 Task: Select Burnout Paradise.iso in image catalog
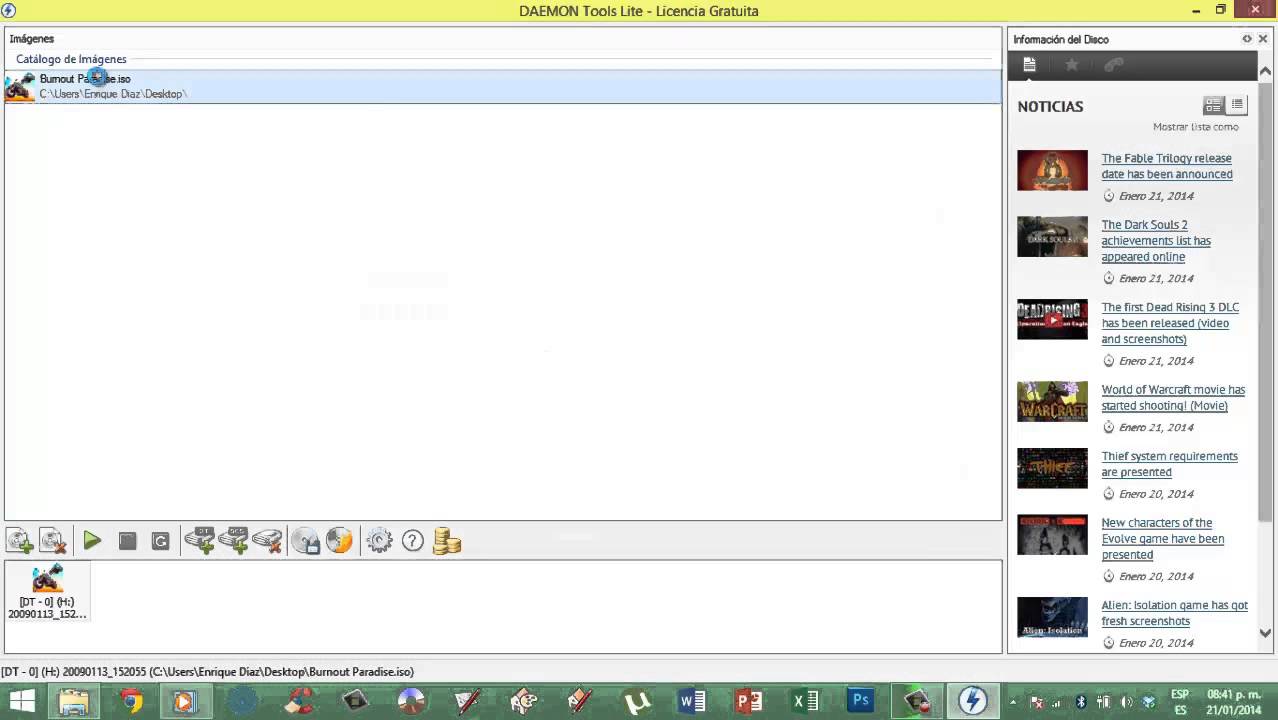click(x=502, y=86)
